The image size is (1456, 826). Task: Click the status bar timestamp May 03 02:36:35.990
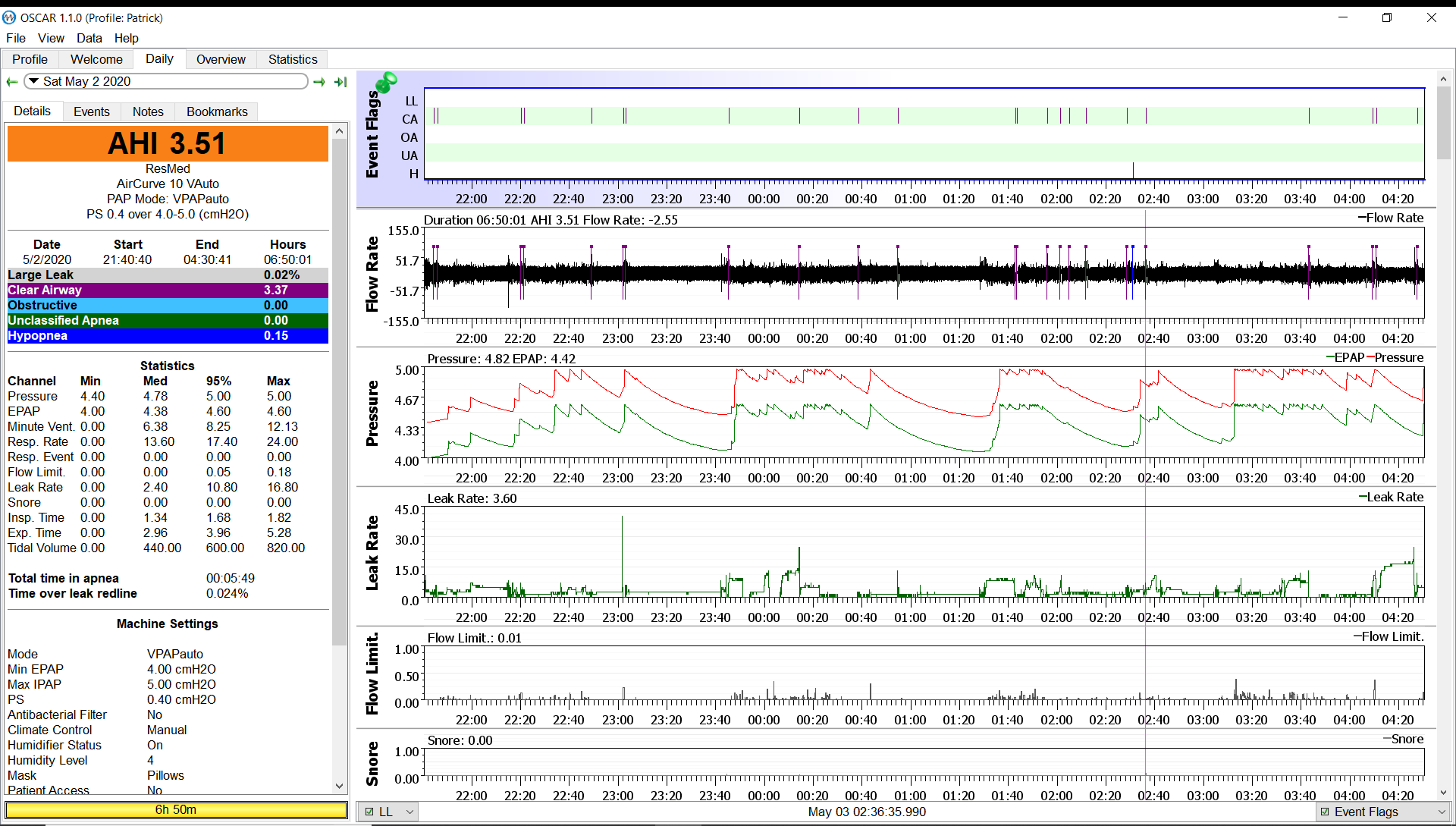point(867,812)
